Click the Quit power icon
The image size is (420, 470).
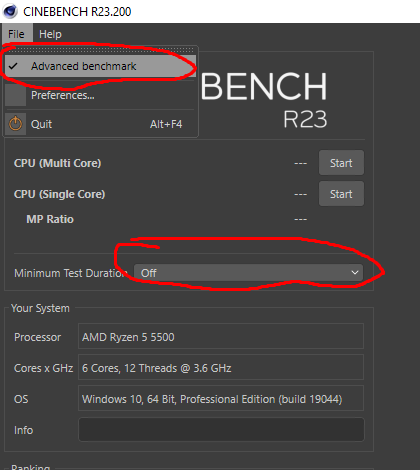15,124
